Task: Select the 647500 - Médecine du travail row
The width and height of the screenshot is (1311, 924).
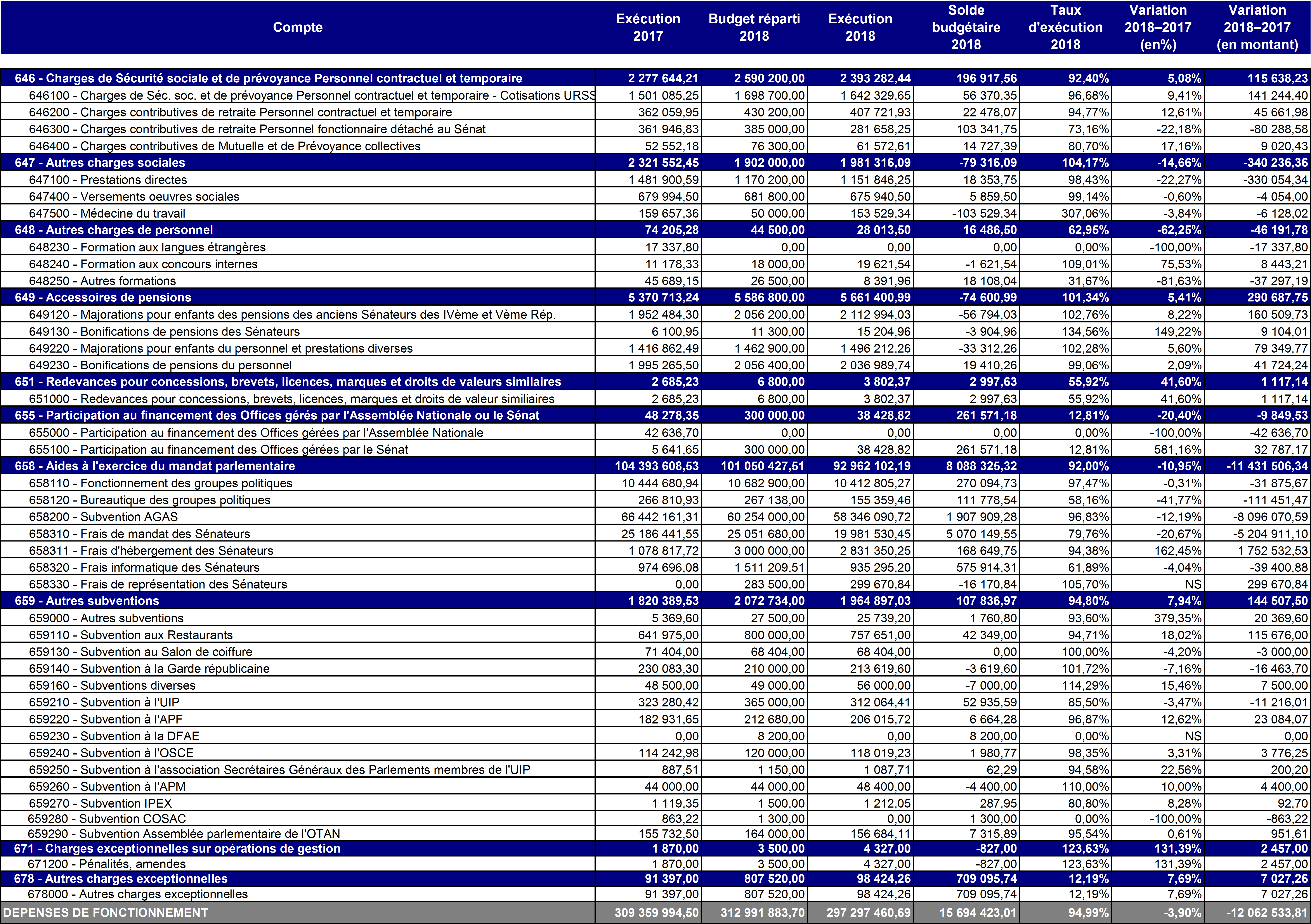Action: coord(107,213)
